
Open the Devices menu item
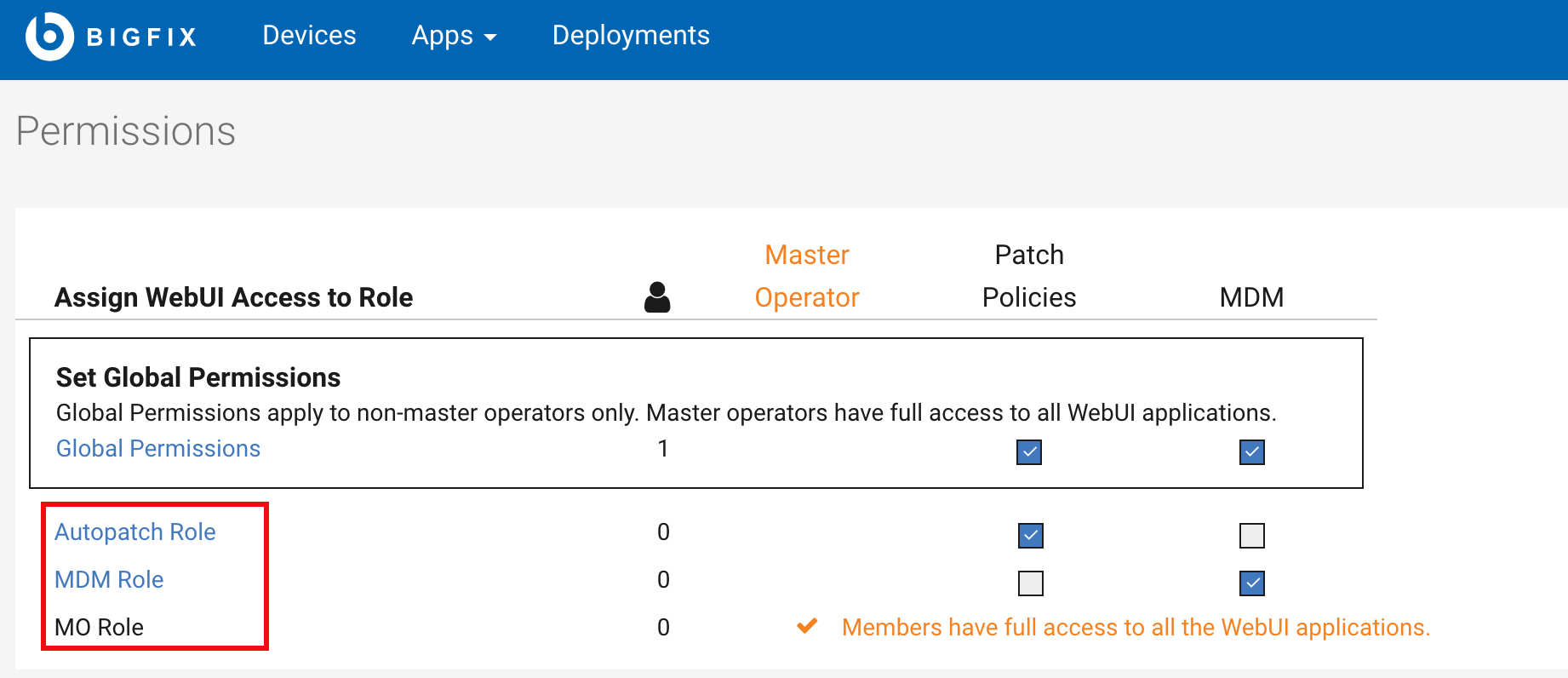[x=309, y=36]
